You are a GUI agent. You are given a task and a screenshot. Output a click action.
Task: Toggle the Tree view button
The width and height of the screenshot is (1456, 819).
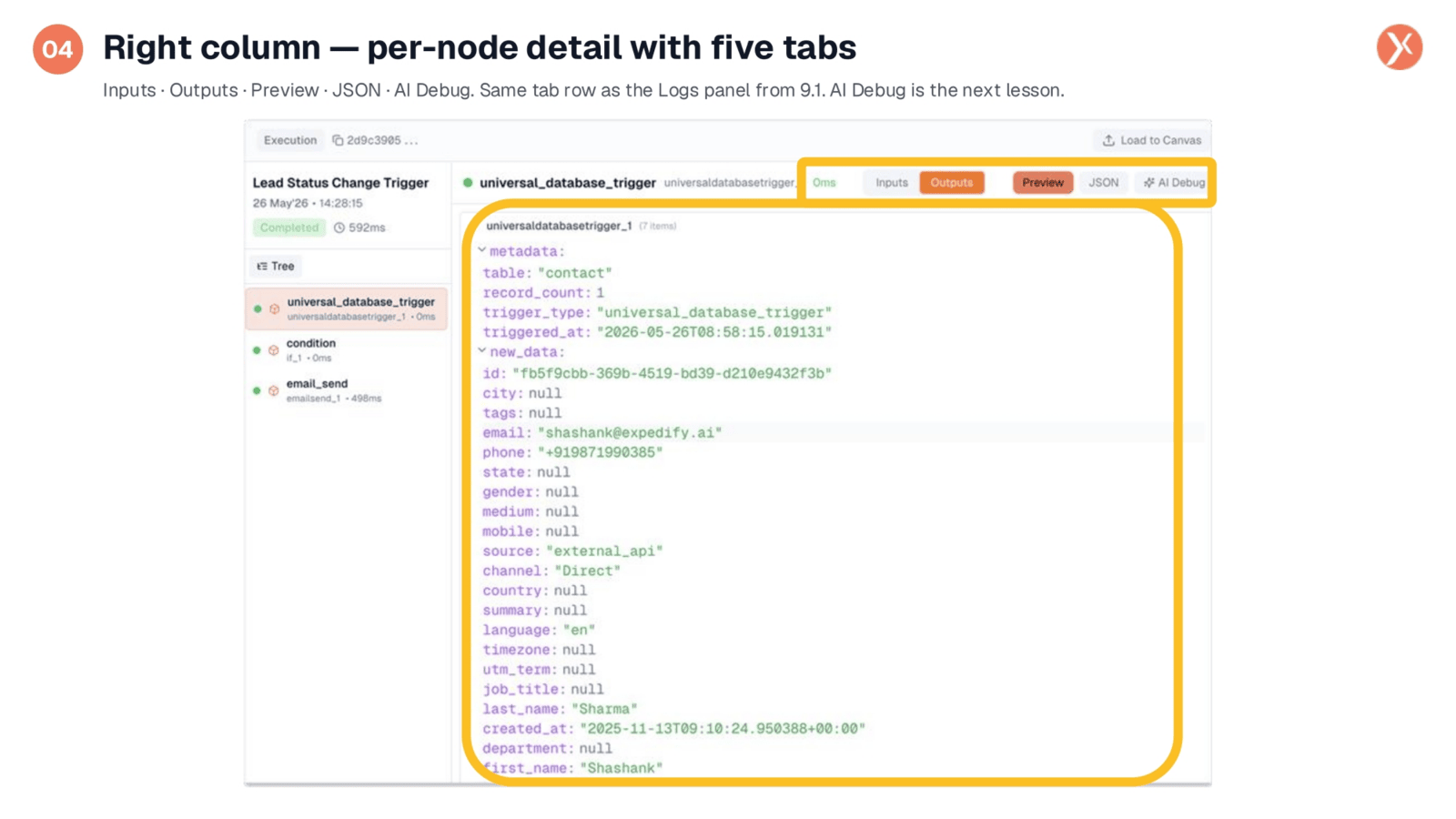point(276,266)
